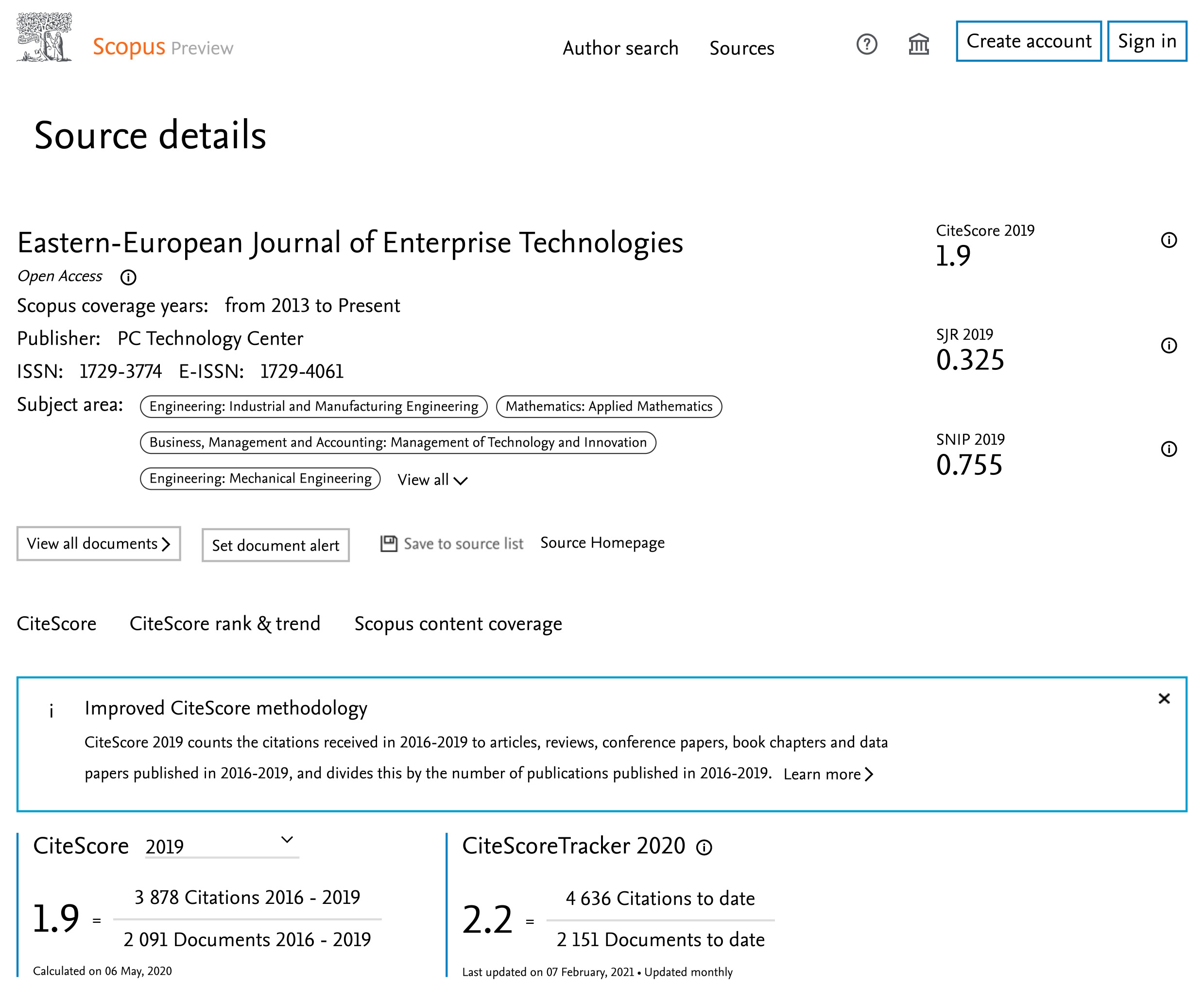This screenshot has width=1204, height=987.
Task: Select Industrial and Manufacturing Engineering subject tag
Action: point(314,407)
